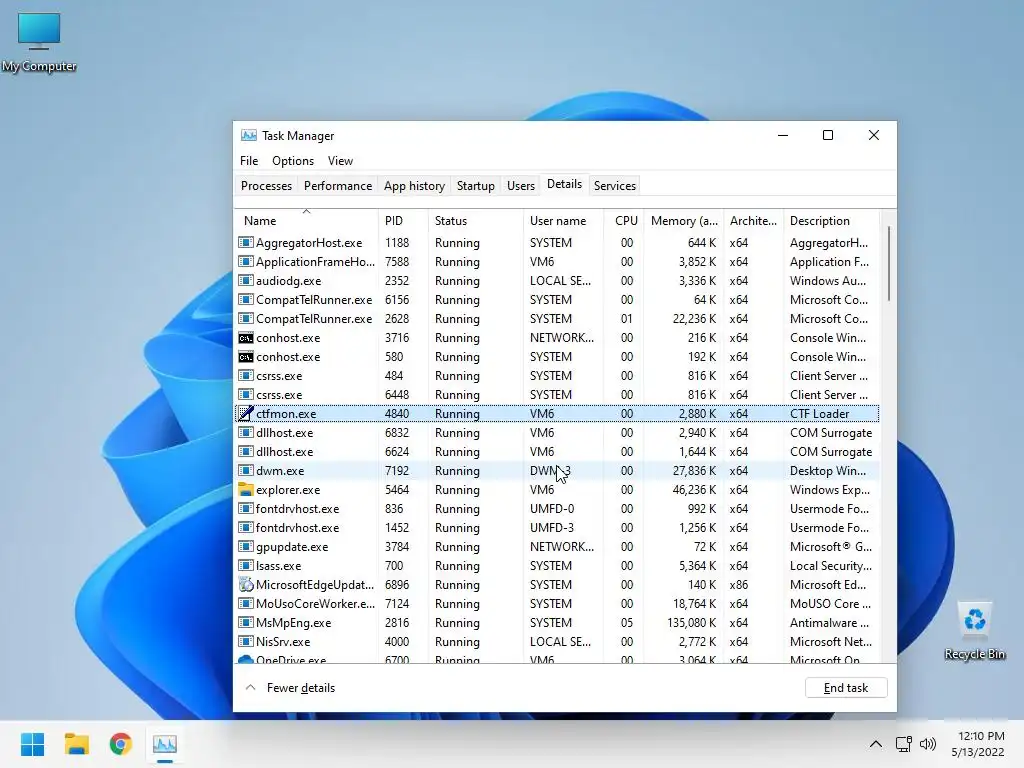Select CompatTelRunner.exe with PID 6156
This screenshot has height=768, width=1024.
[x=556, y=300]
